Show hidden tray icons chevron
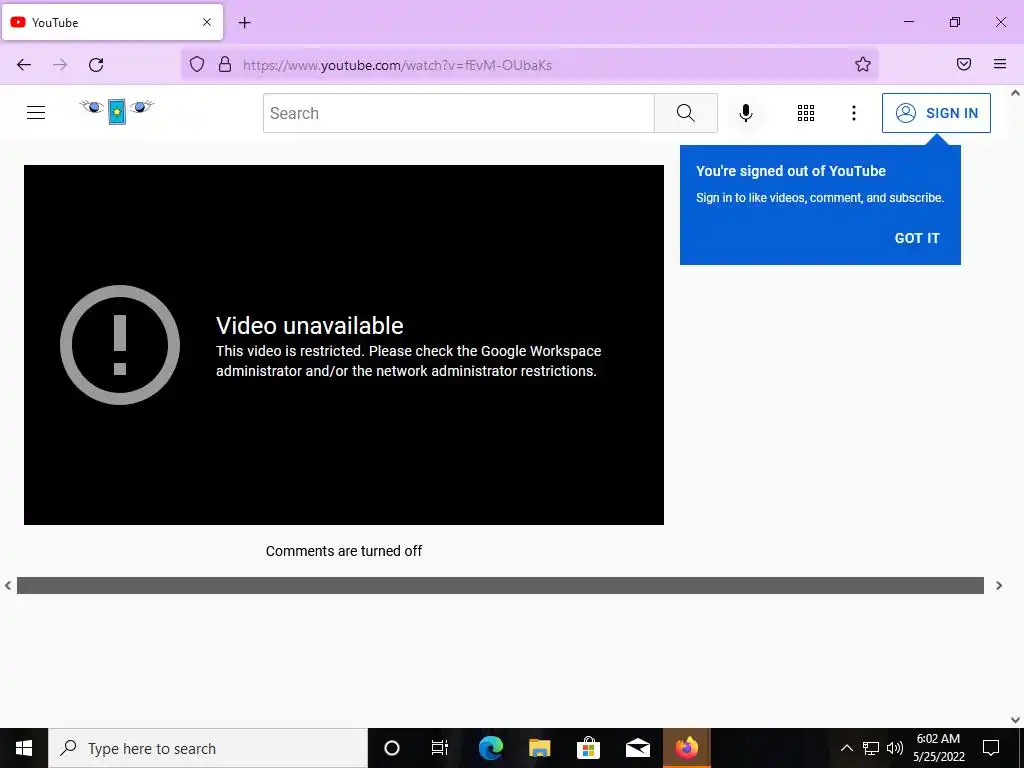The height and width of the screenshot is (768, 1024). tap(846, 748)
